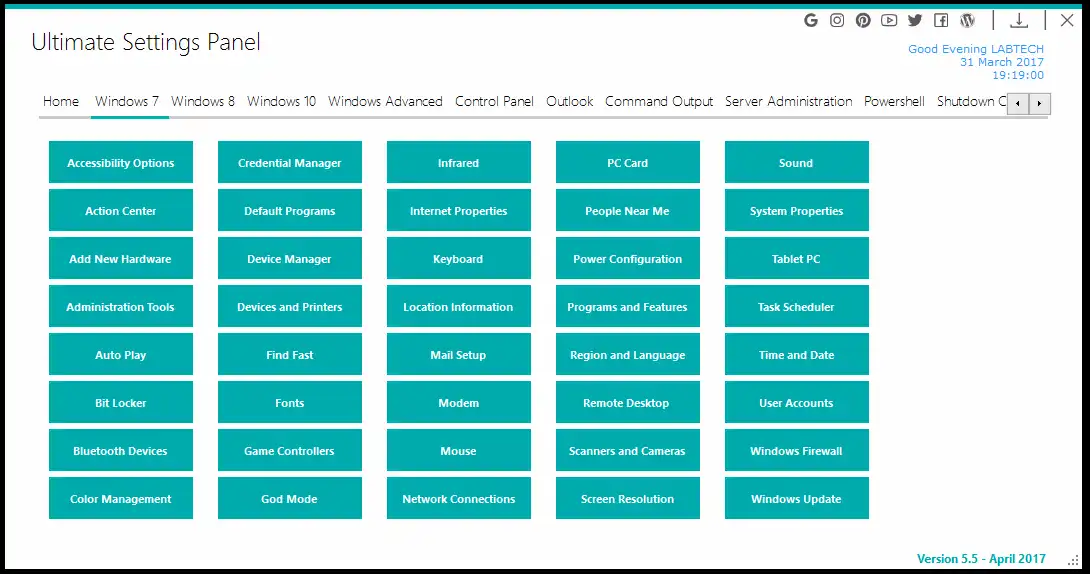Open the Facebook icon link
Viewport: 1090px width, 574px height.
(x=941, y=21)
